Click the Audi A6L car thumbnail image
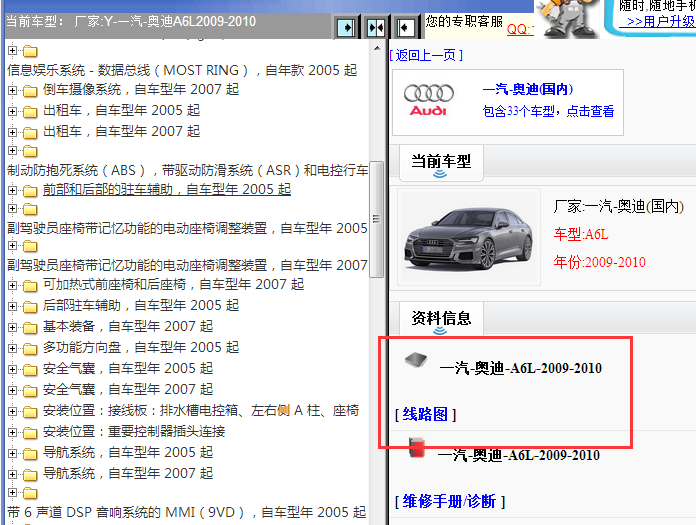Screen dimensions: 696x525 tap(469, 237)
